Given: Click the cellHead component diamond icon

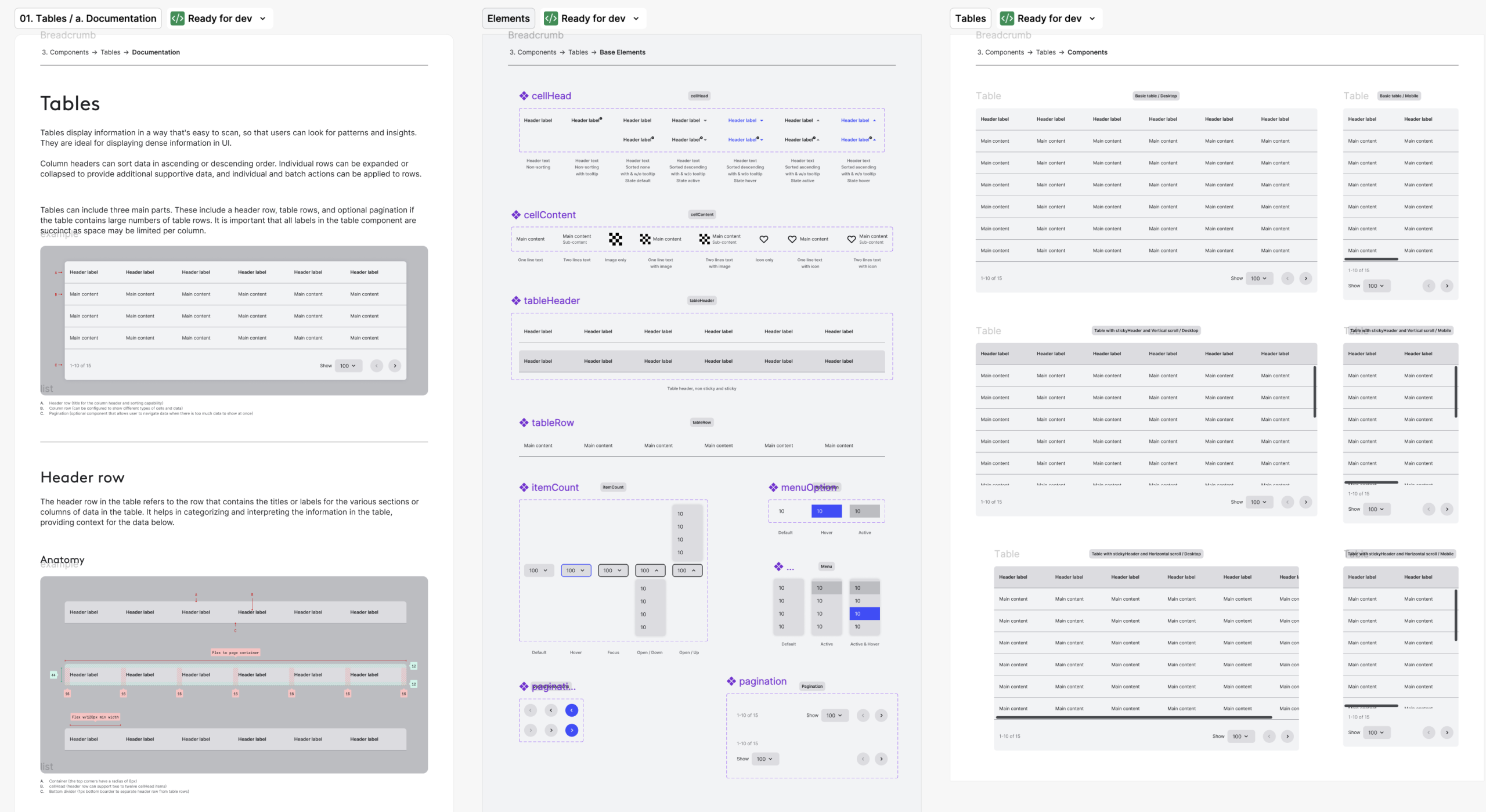Looking at the screenshot, I should click(524, 96).
